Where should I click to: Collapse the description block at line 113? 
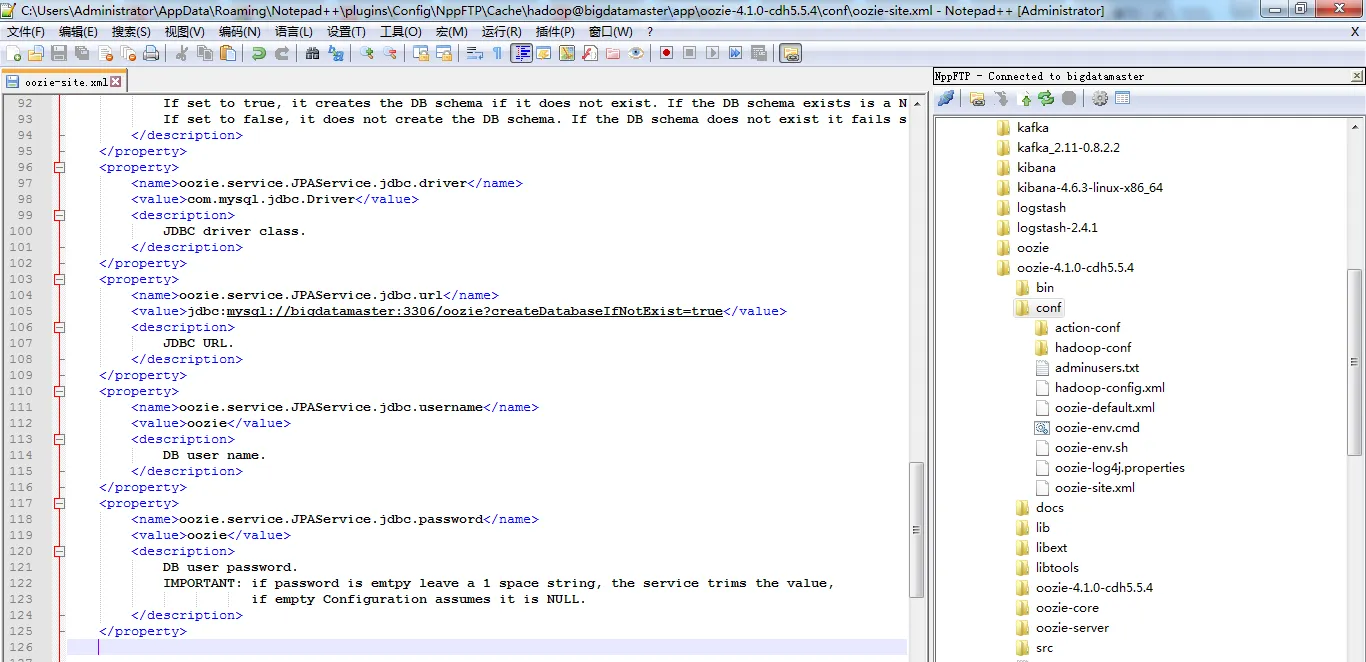pyautogui.click(x=59, y=439)
